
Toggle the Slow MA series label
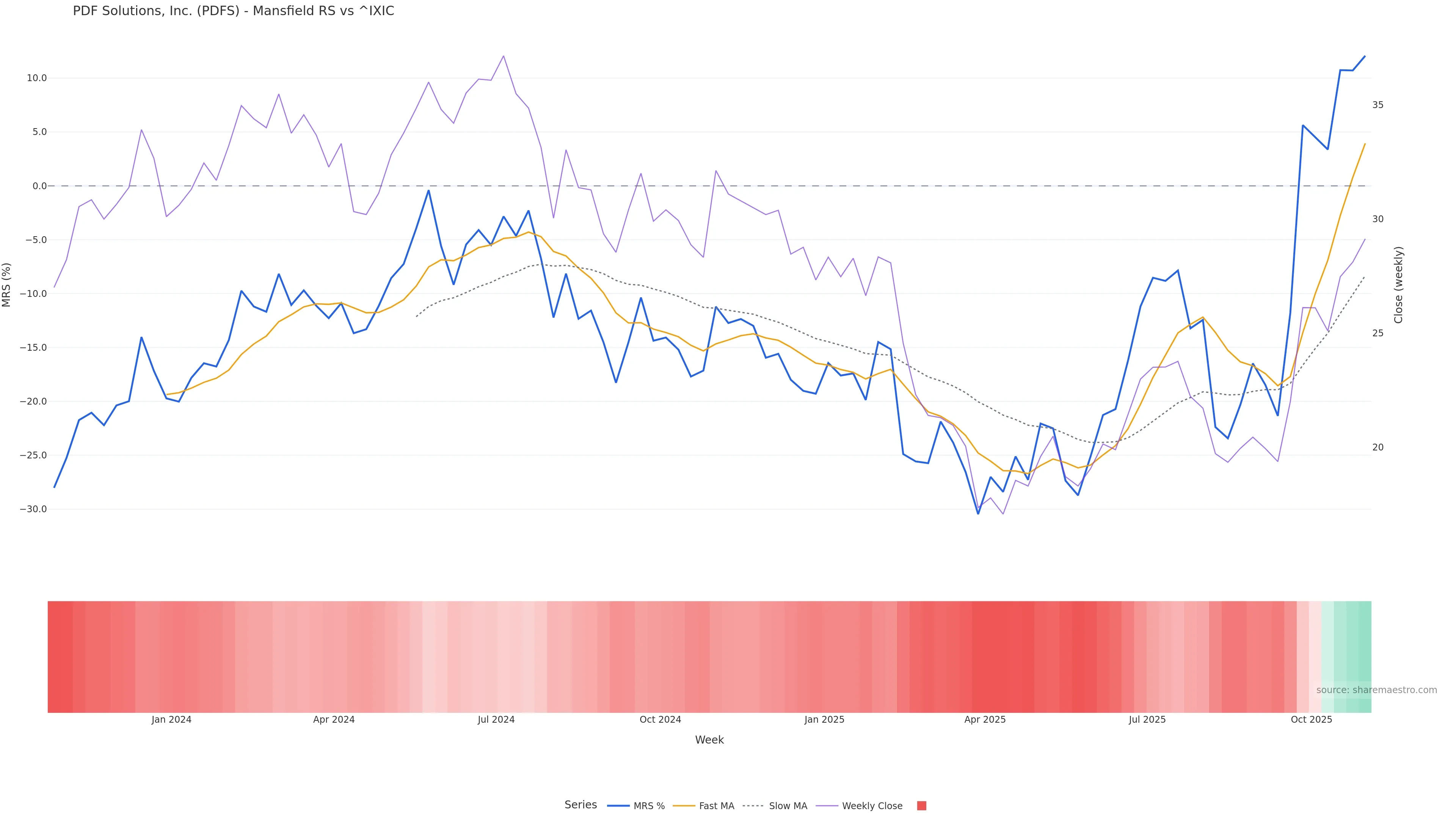pyautogui.click(x=788, y=806)
